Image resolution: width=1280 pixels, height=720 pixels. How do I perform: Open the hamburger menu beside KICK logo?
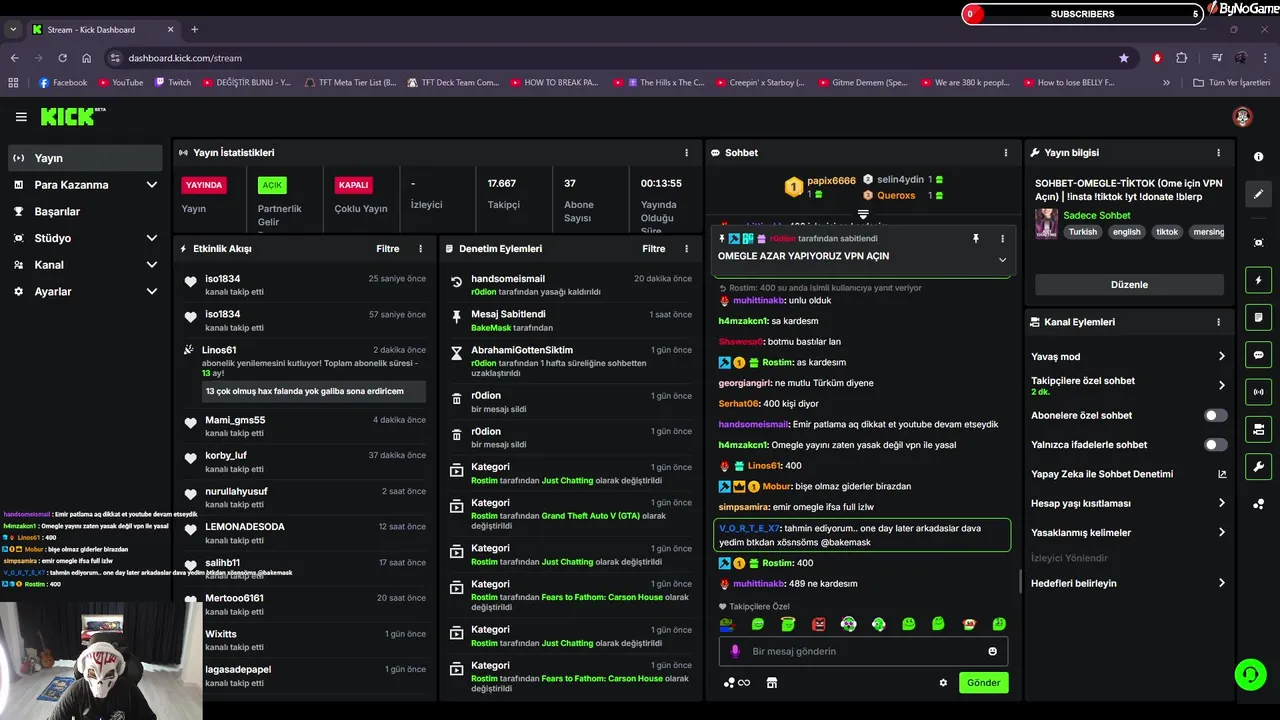(x=21, y=117)
